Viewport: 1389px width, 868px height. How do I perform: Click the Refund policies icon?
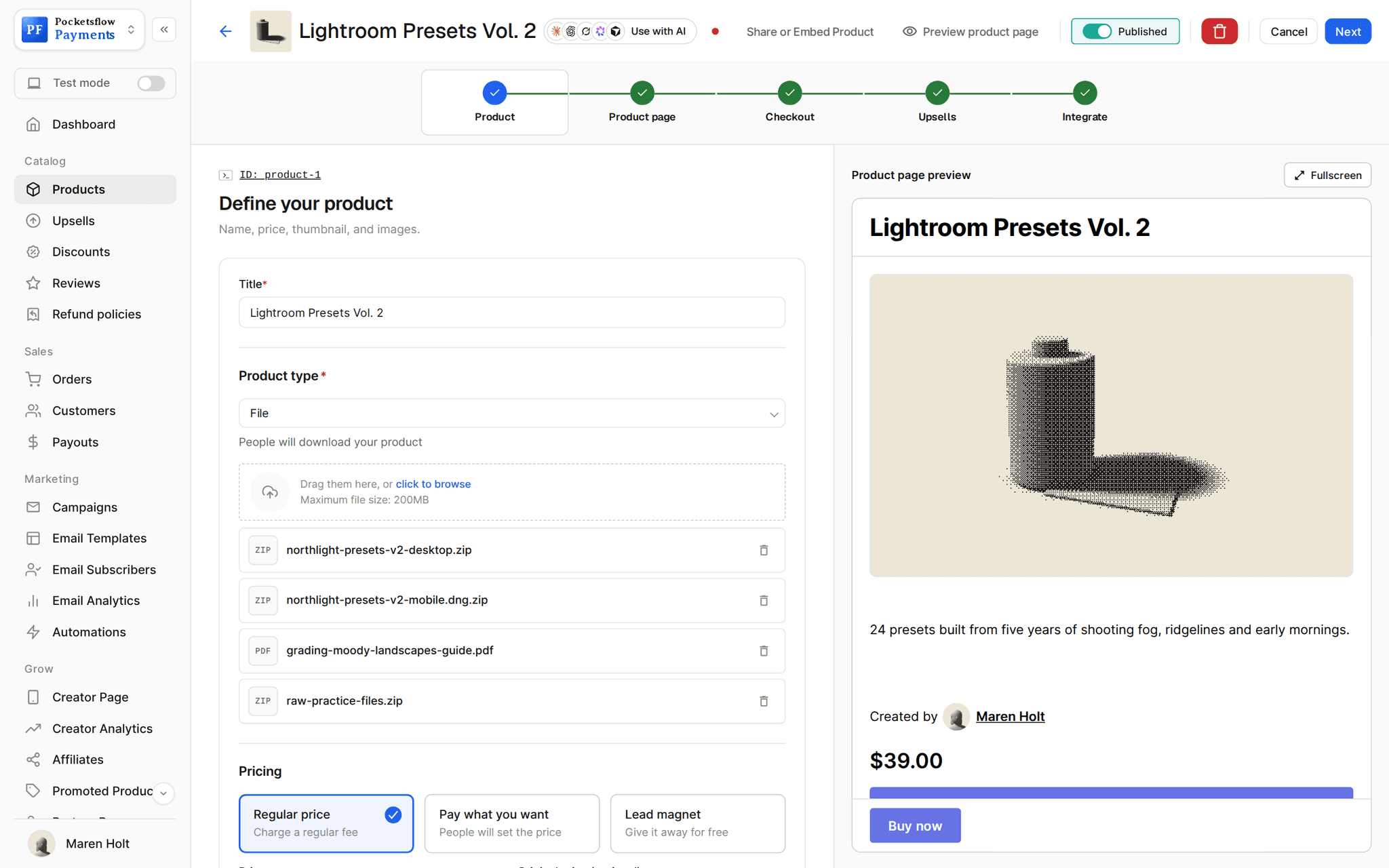tap(33, 314)
